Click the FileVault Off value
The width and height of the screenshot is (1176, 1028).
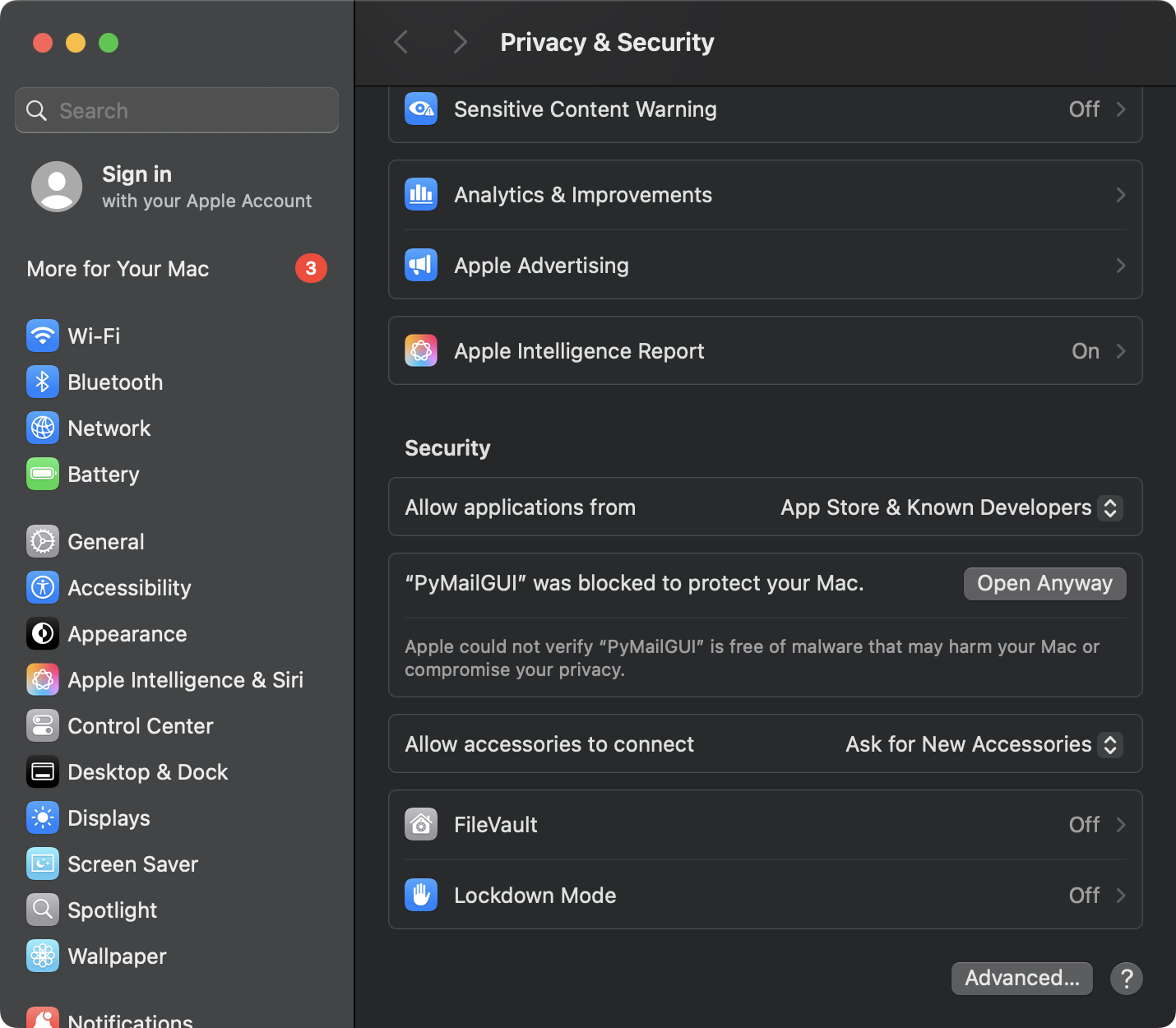click(x=1084, y=824)
